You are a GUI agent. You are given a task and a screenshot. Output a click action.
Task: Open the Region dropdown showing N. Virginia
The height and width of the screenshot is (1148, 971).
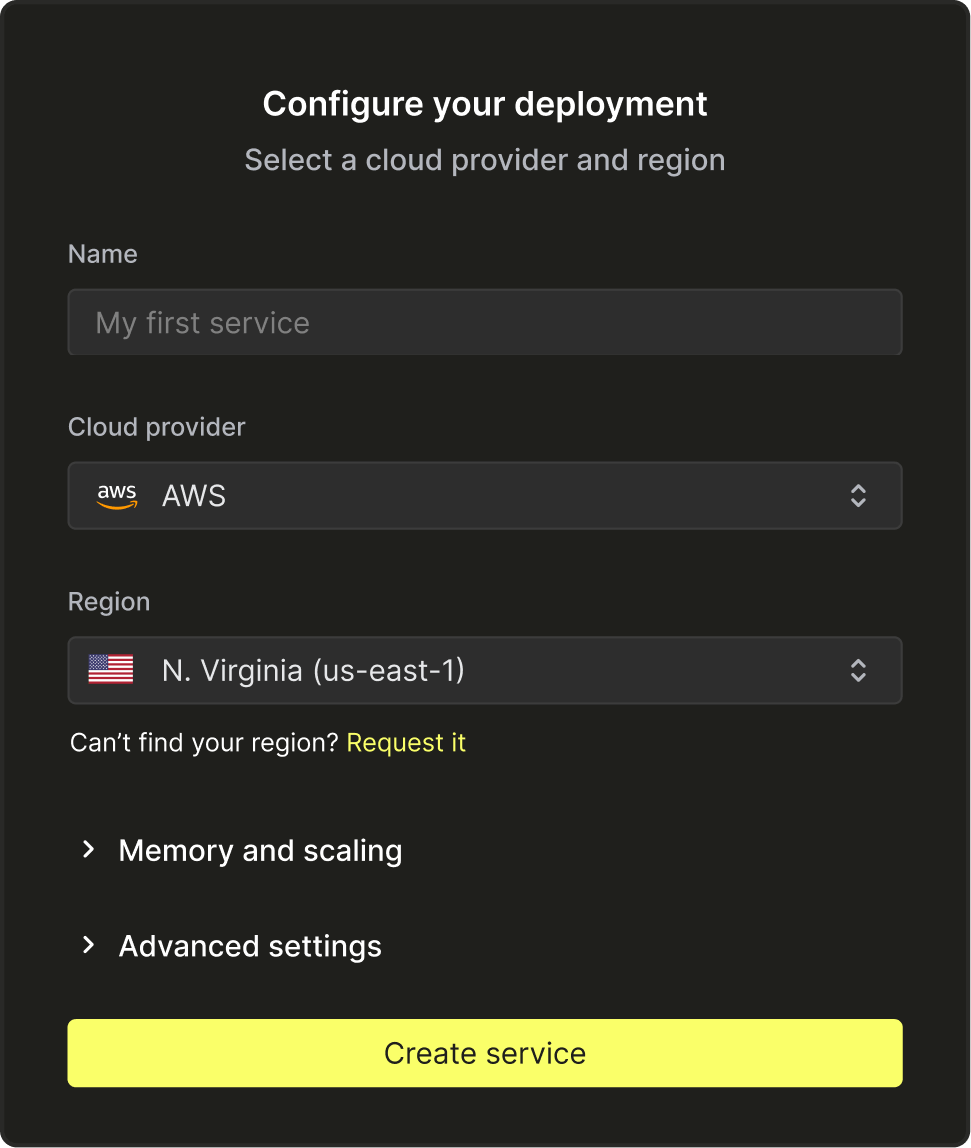point(485,670)
